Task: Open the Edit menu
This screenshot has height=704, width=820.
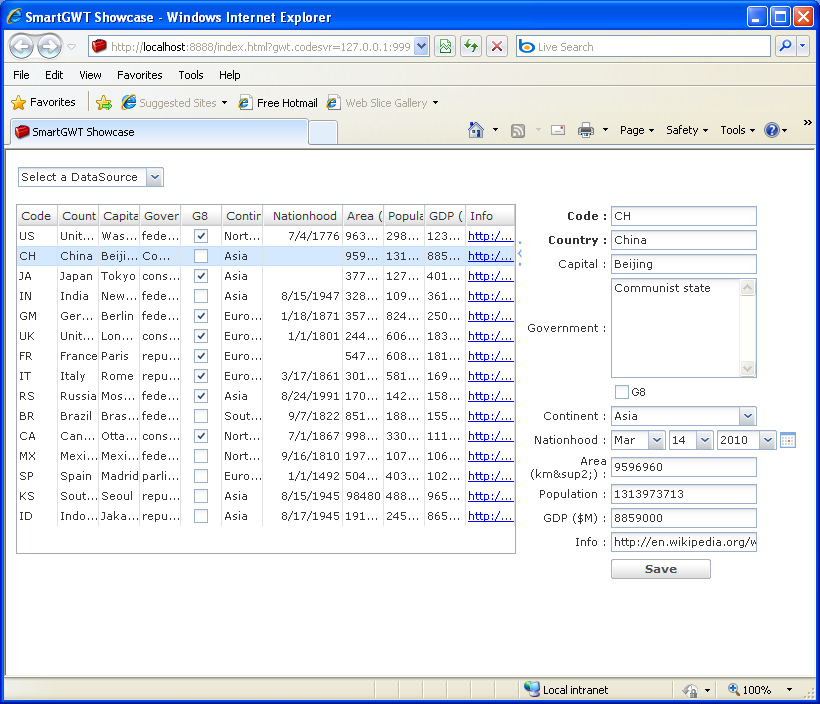Action: pos(54,75)
